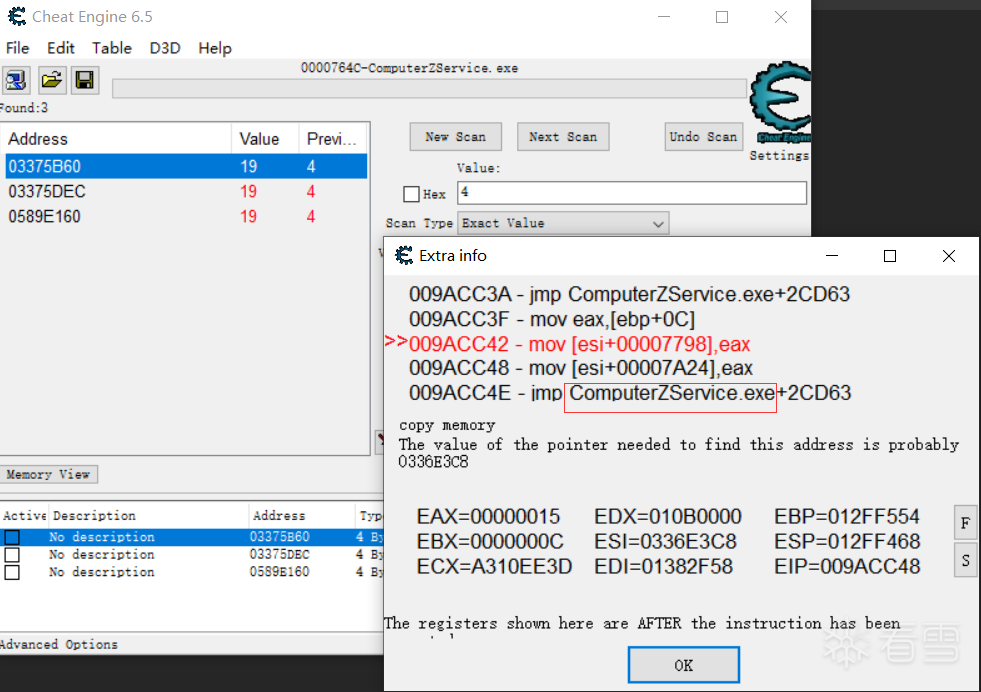Select instruction line 009ACC3A jmp
Viewport: 981px width, 692px height.
[x=629, y=294]
